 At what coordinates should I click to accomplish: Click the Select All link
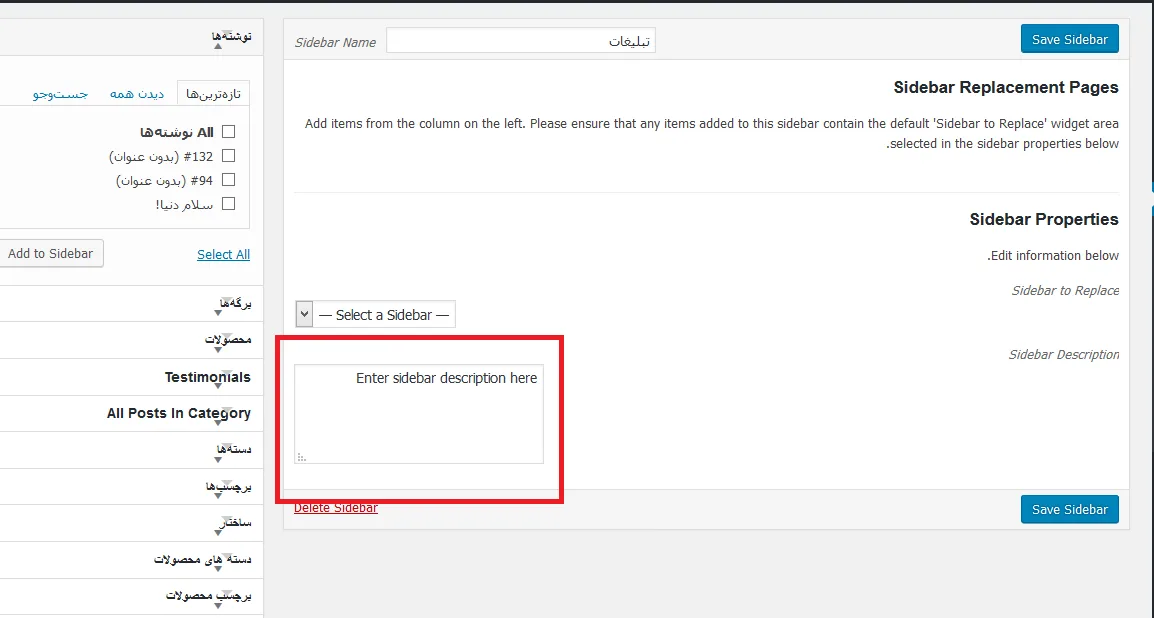[x=224, y=255]
